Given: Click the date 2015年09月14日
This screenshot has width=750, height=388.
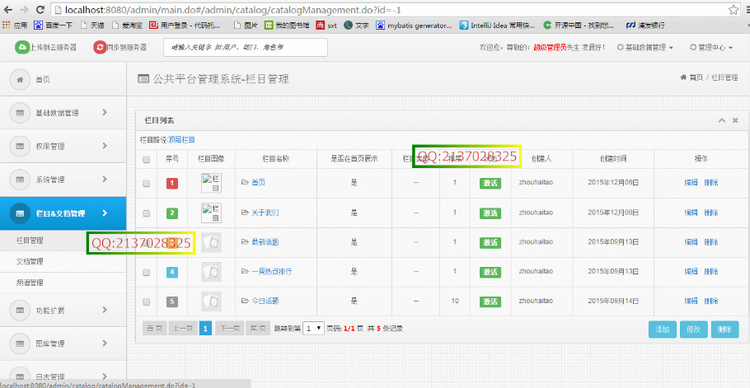Looking at the screenshot, I should pyautogui.click(x=613, y=301).
